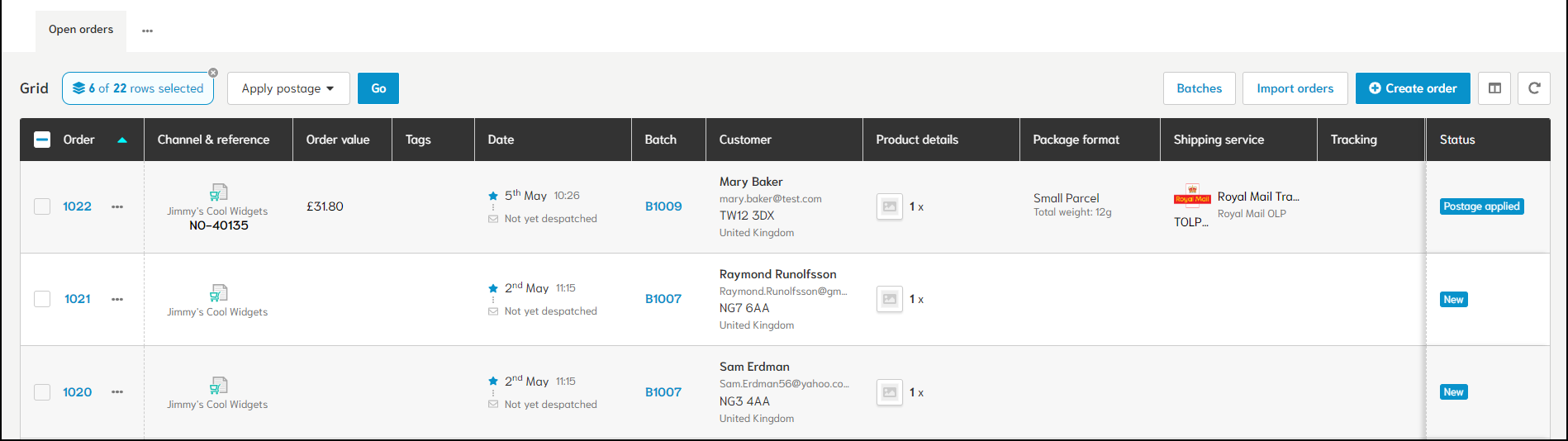1568x441 pixels.
Task: Open the three-dot menu for order 1021
Action: click(x=117, y=299)
